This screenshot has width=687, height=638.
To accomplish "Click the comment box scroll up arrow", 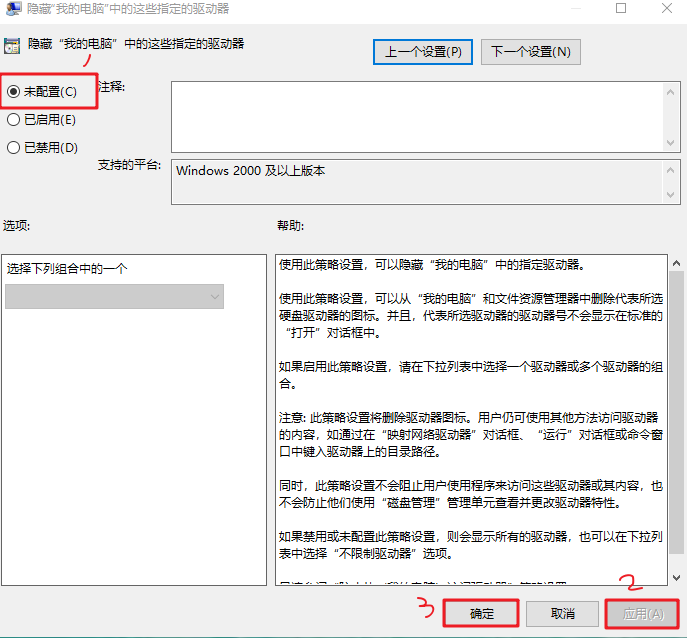I will click(672, 91).
